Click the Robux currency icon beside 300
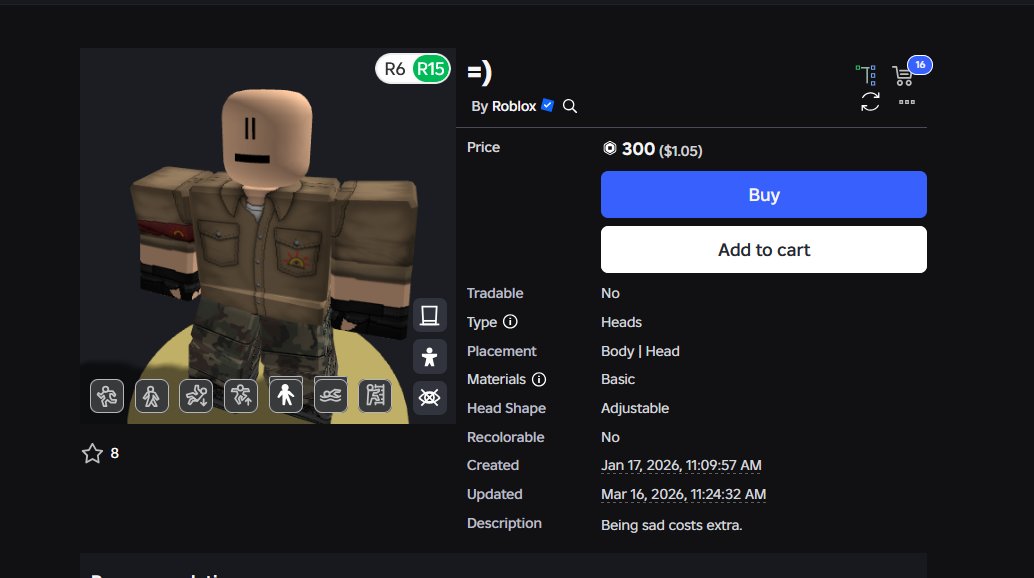 click(609, 148)
